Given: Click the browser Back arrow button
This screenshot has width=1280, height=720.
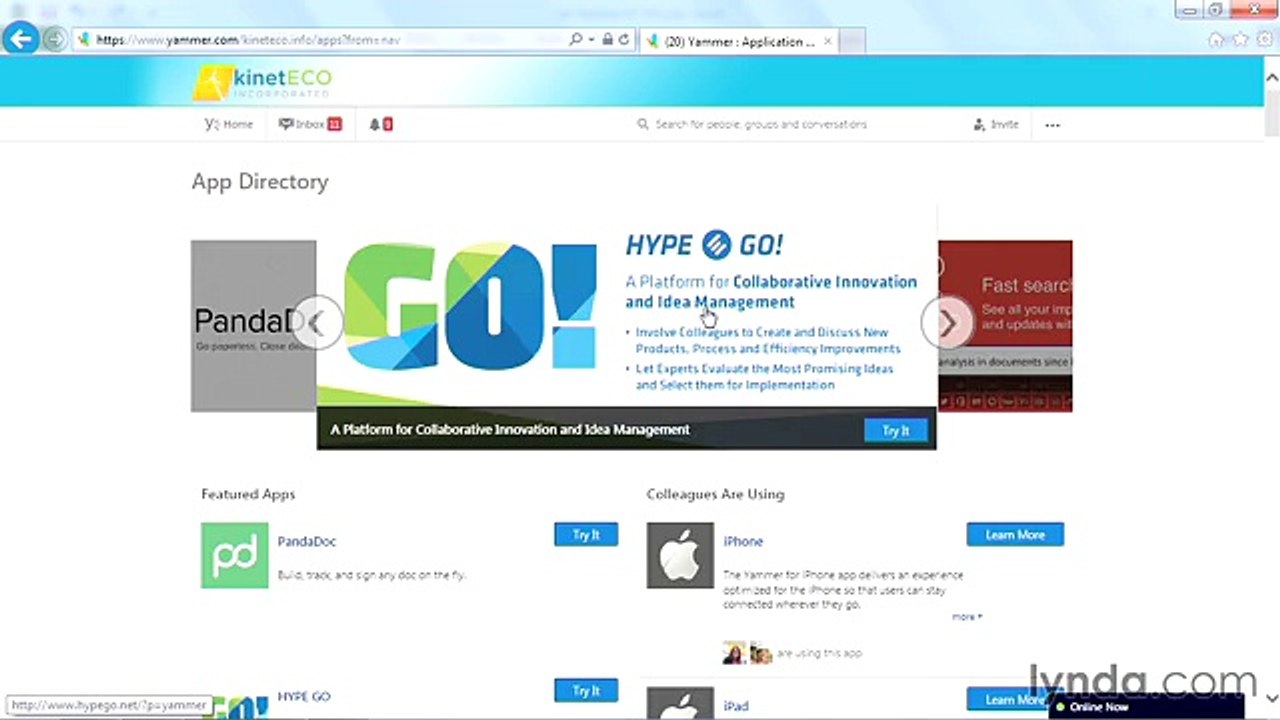Looking at the screenshot, I should (x=20, y=39).
